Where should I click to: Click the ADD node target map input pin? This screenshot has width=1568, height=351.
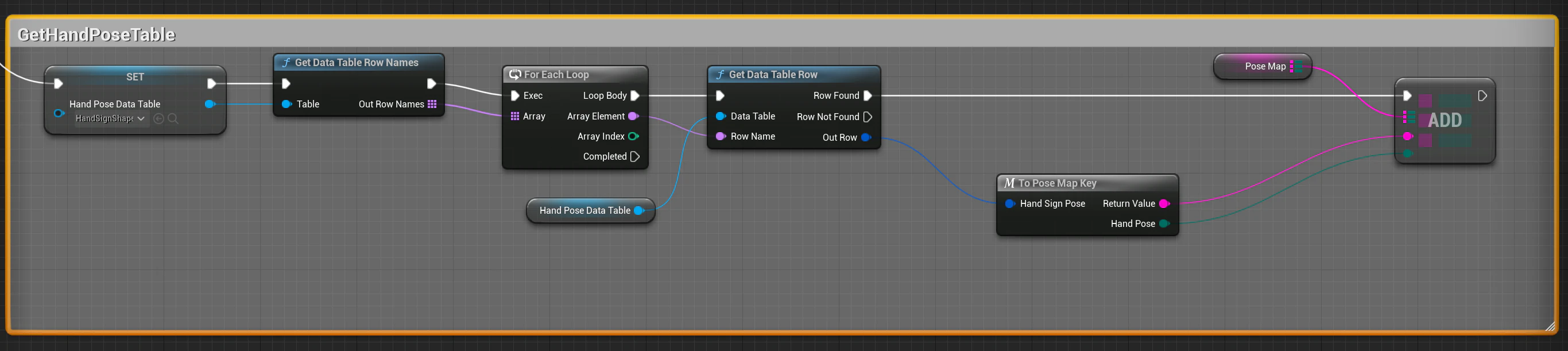point(1408,117)
